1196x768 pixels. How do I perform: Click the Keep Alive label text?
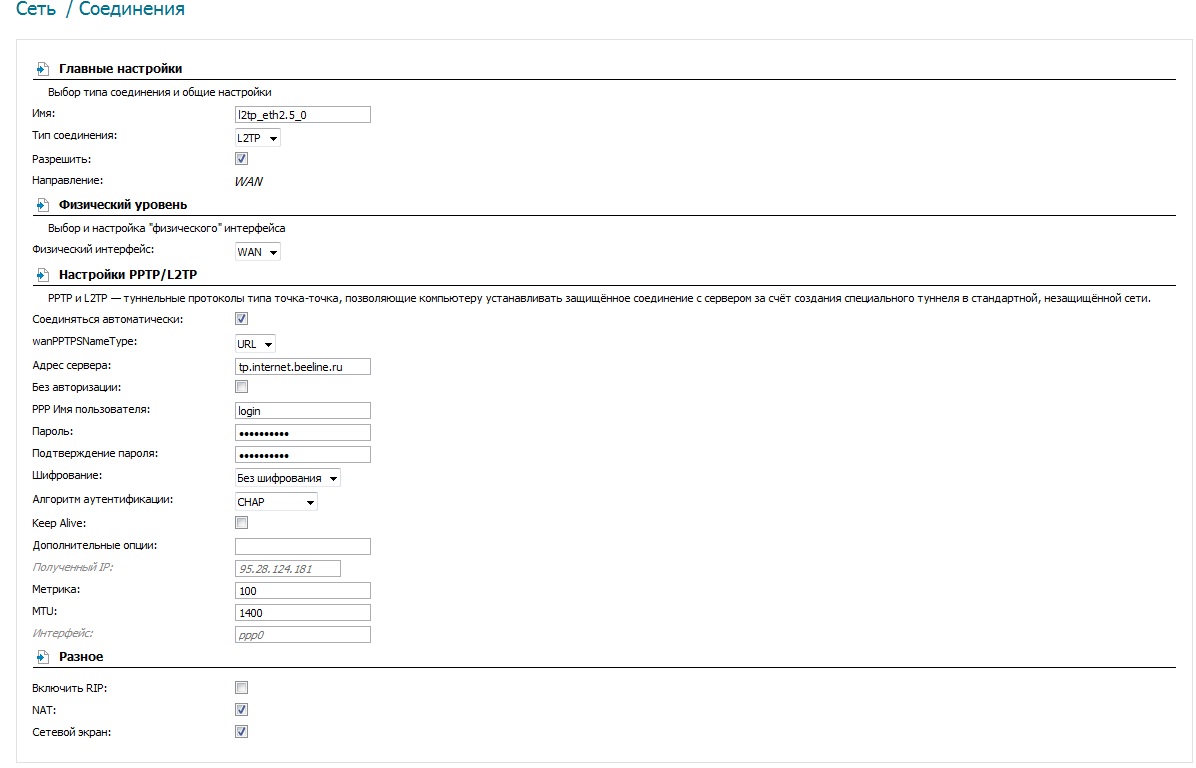(59, 523)
